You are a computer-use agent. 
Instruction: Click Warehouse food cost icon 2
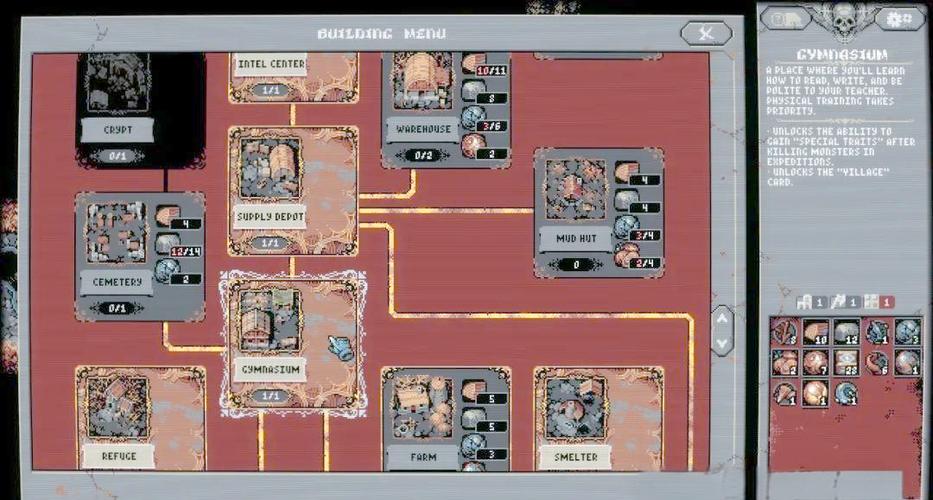click(473, 145)
